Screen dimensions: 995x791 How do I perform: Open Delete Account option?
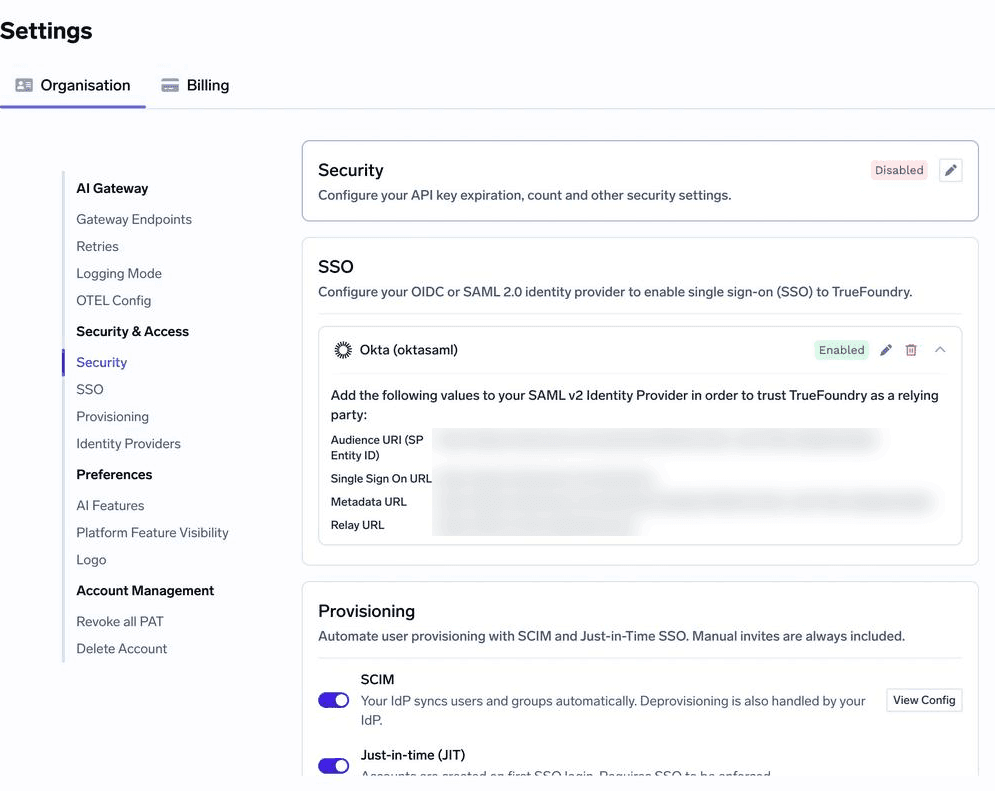[121, 649]
